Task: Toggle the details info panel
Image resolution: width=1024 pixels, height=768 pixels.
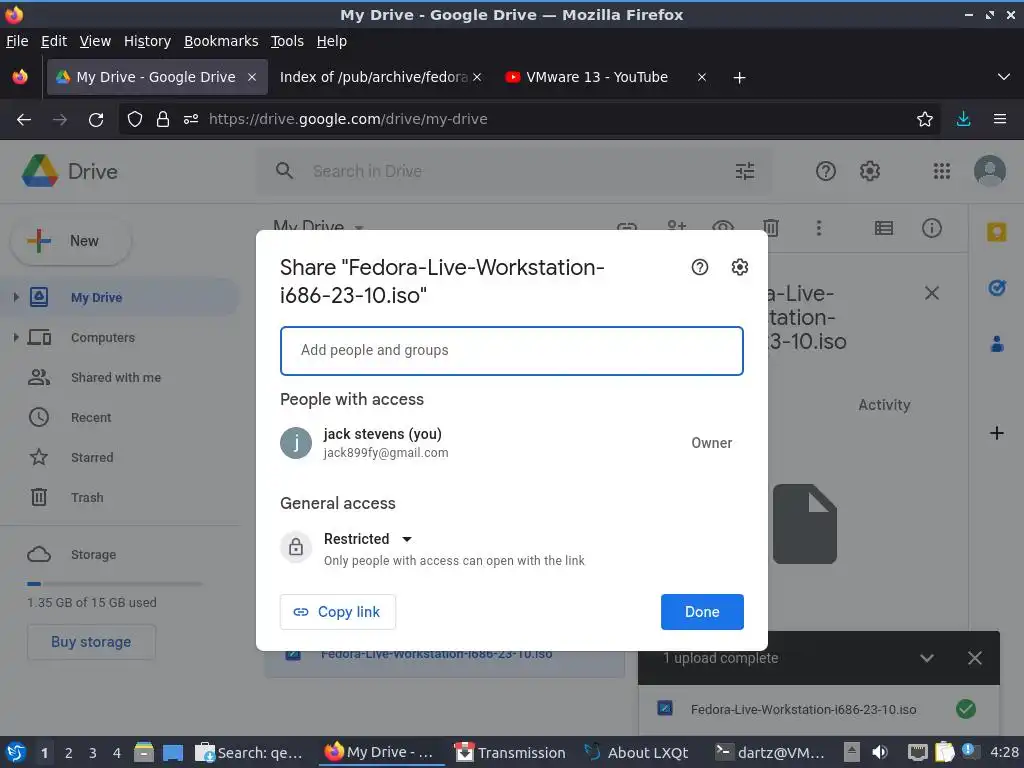Action: pos(931,227)
